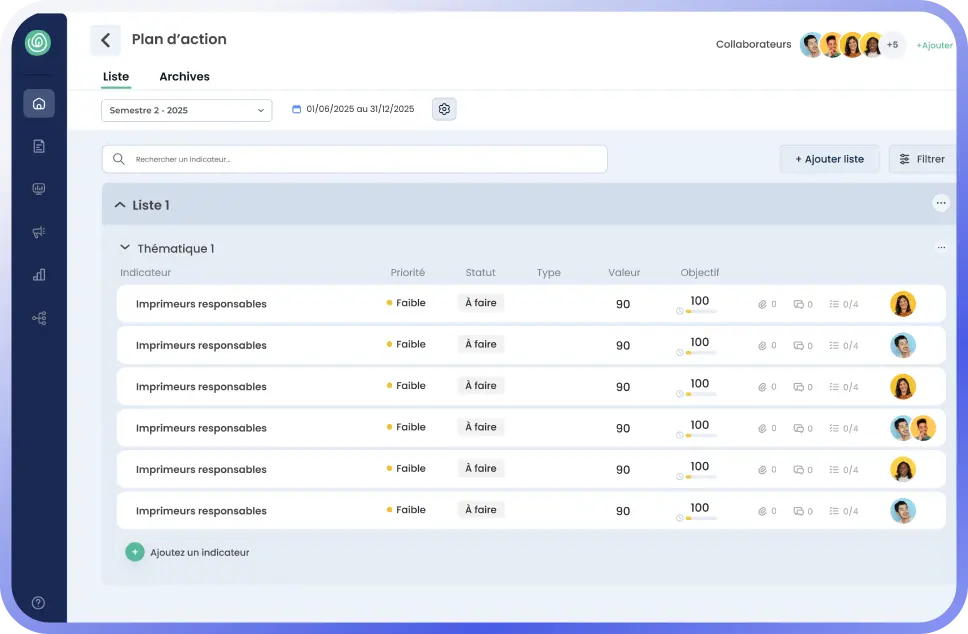Click the home icon in sidebar

pyautogui.click(x=39, y=103)
